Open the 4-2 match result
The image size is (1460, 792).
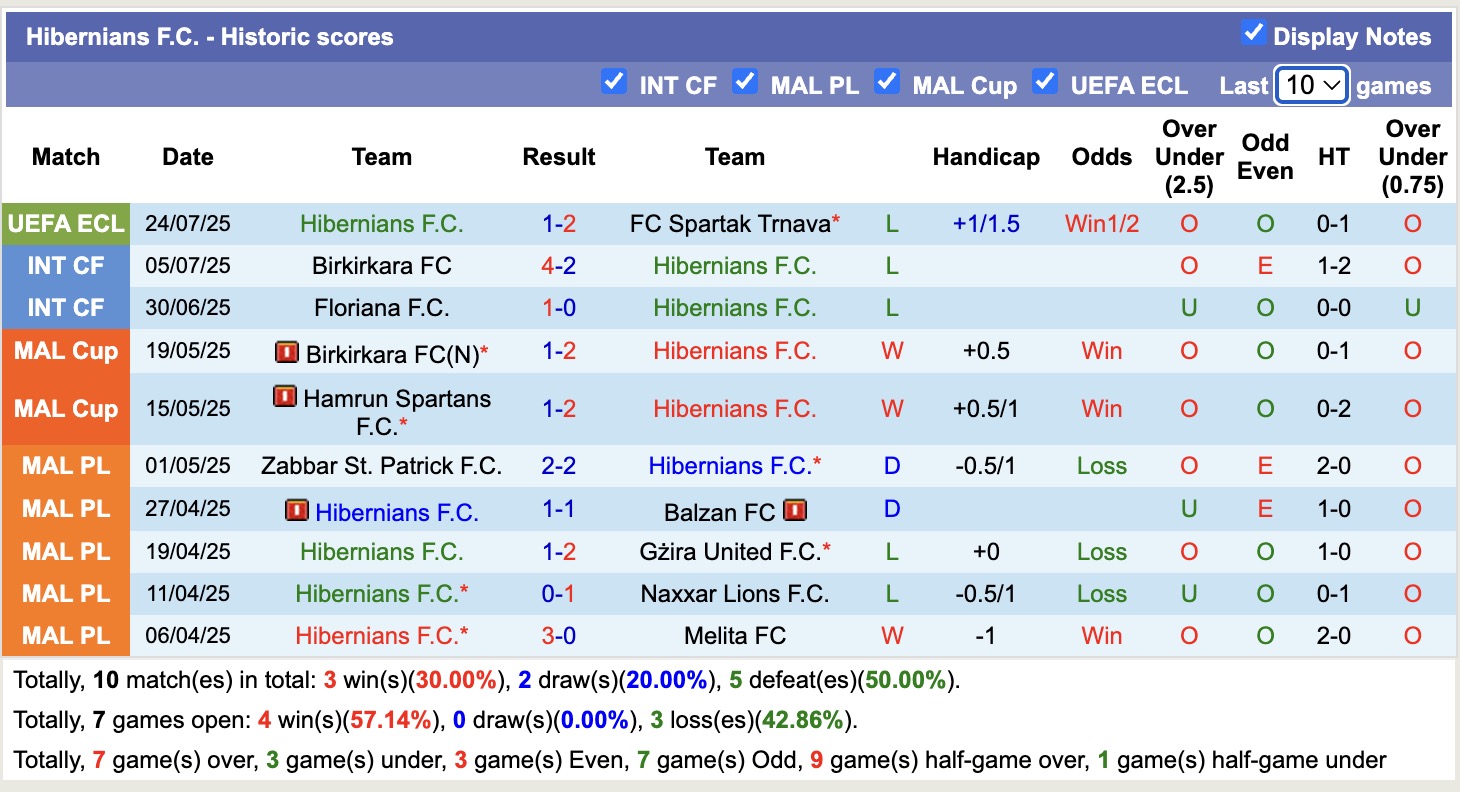(x=559, y=266)
